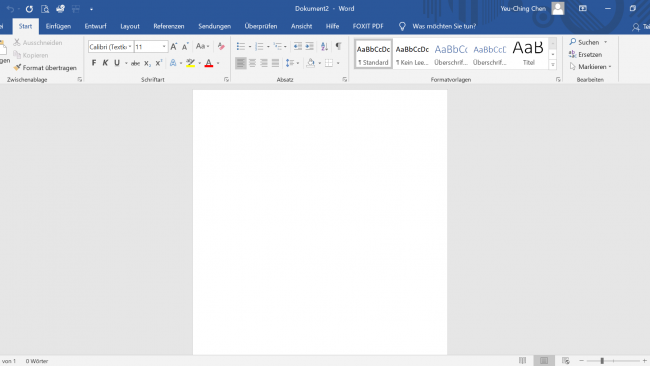
Task: Open ribbon display options in title bar
Action: click(582, 9)
